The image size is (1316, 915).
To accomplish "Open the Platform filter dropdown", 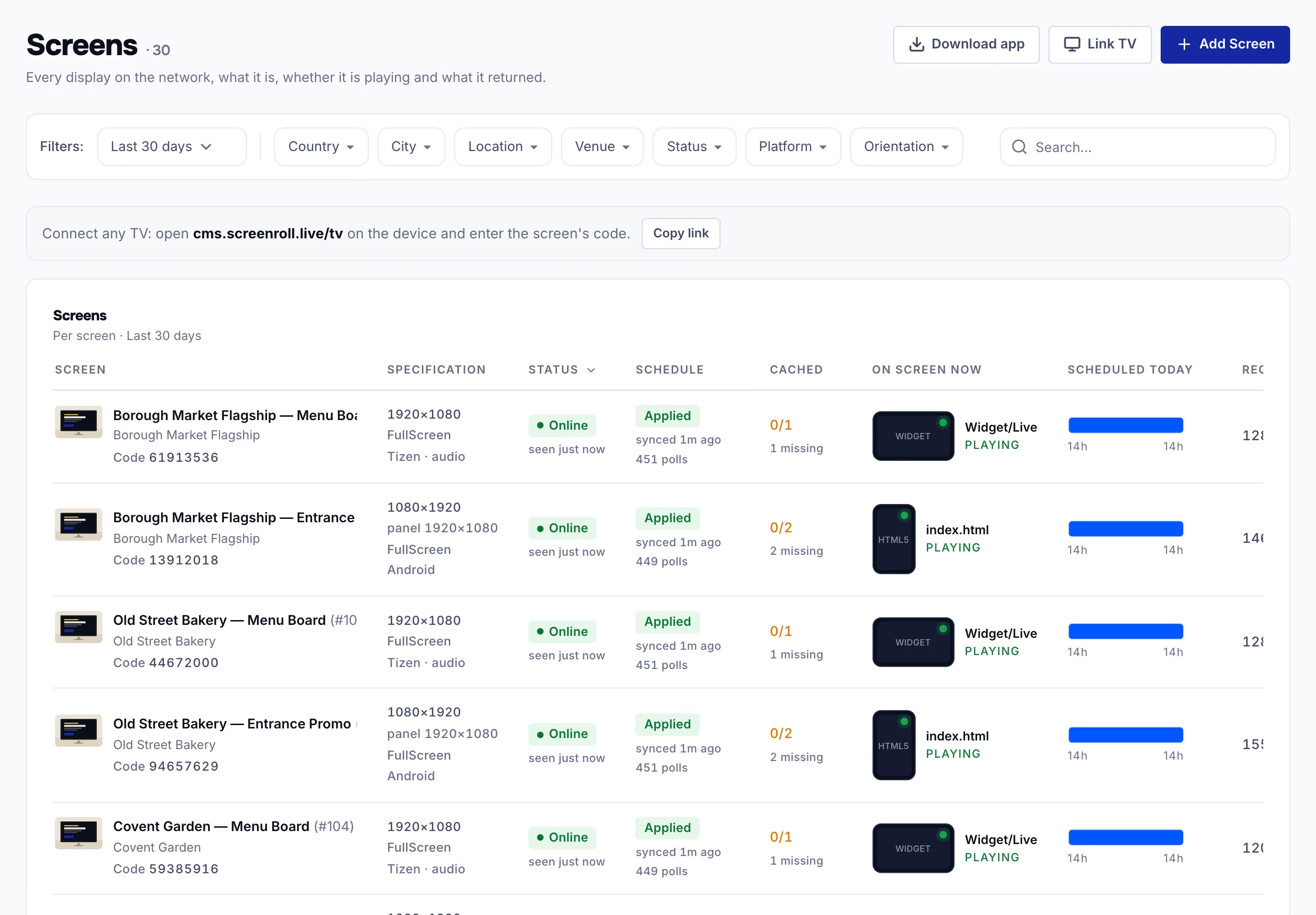I will point(792,147).
